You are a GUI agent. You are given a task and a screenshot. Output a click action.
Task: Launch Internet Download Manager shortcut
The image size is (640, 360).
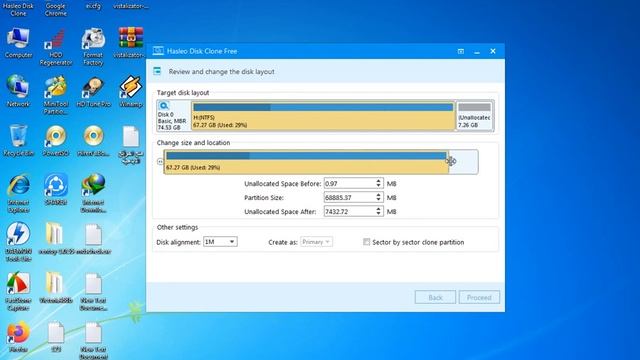click(x=94, y=193)
